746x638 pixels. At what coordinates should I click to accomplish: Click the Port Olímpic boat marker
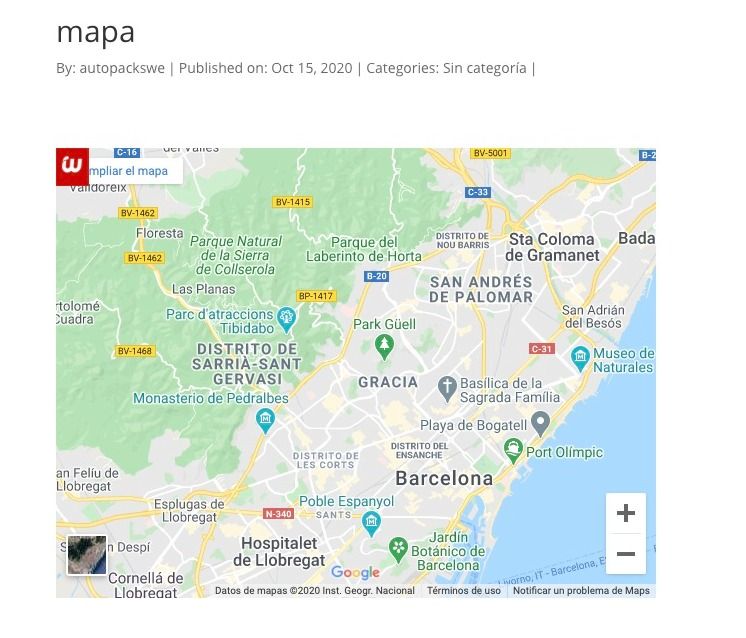tap(513, 451)
